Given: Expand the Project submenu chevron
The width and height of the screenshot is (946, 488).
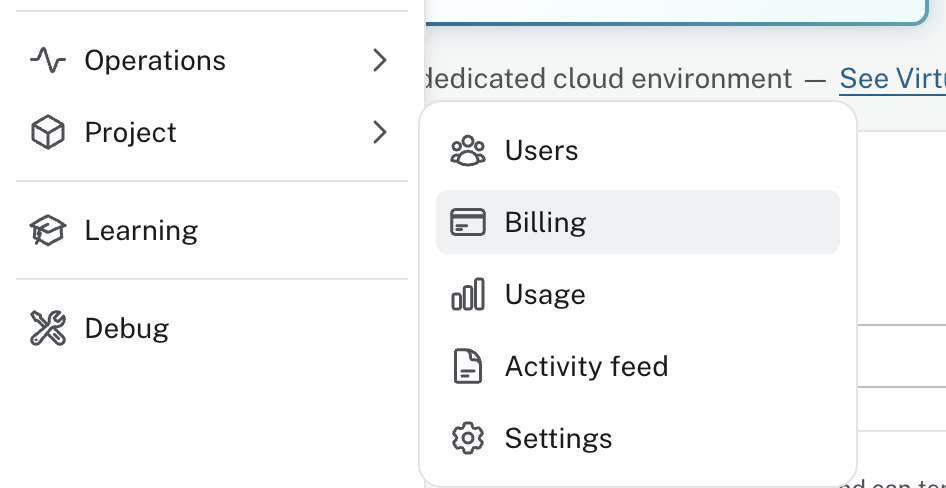Looking at the screenshot, I should click(x=379, y=132).
